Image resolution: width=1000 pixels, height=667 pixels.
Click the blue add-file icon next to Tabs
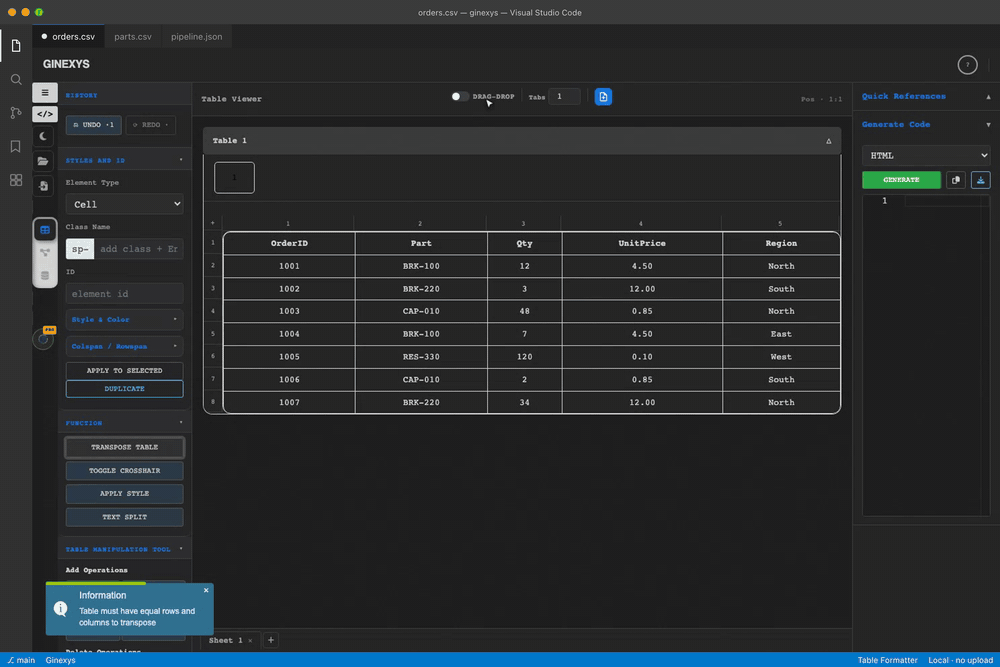603,97
